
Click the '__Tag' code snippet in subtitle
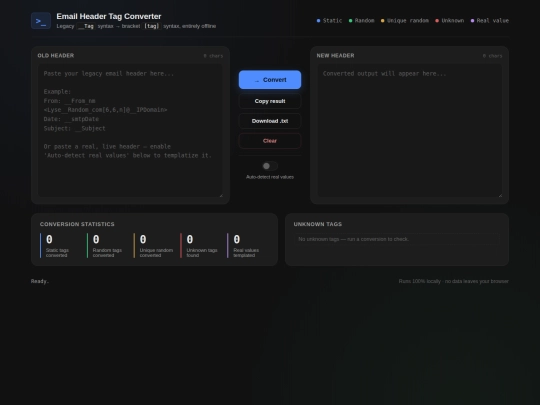(86, 26)
